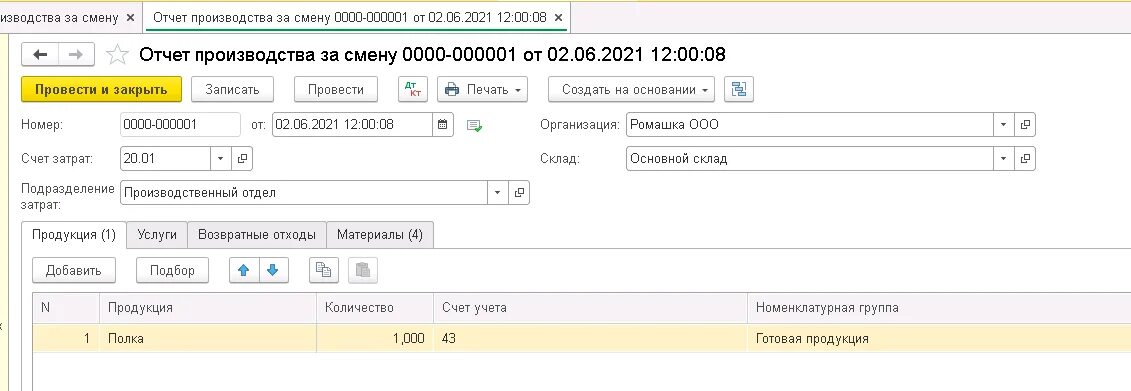1131x391 pixels.
Task: Open the Основной склад warehouse form icon
Action: (x=1025, y=159)
